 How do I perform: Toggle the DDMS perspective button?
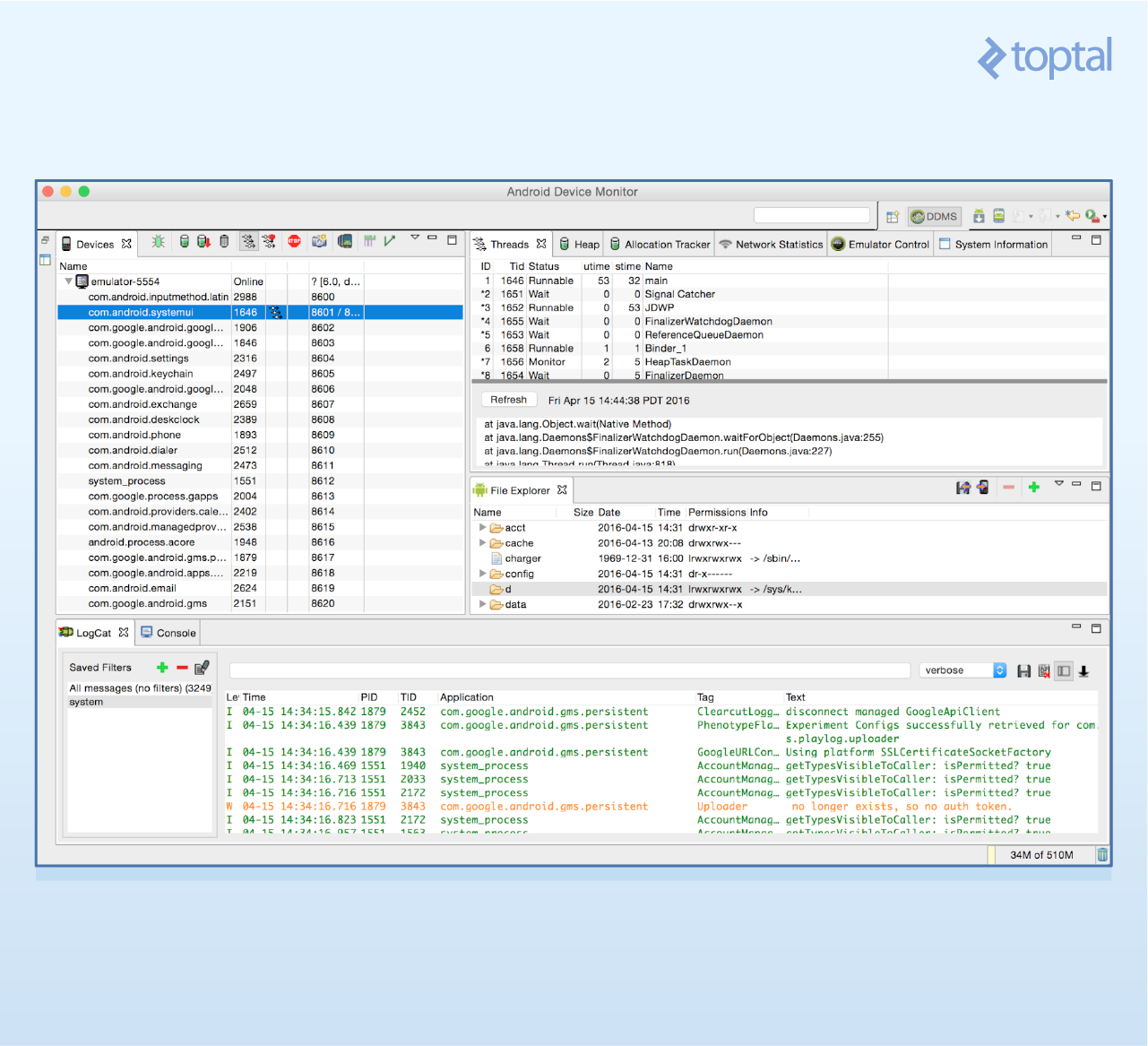(934, 216)
